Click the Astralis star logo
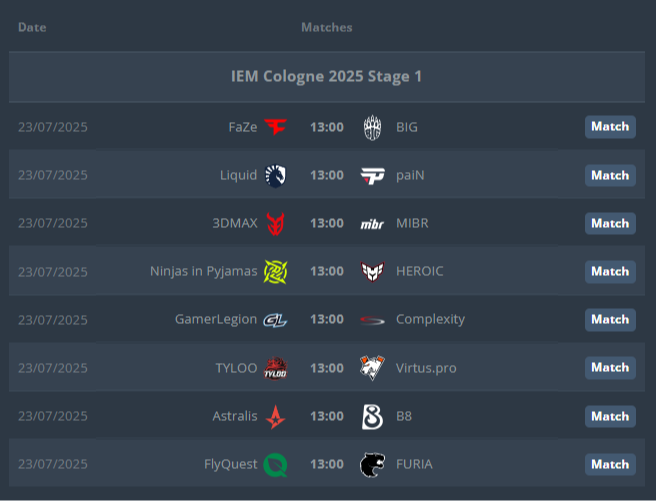 (275, 416)
